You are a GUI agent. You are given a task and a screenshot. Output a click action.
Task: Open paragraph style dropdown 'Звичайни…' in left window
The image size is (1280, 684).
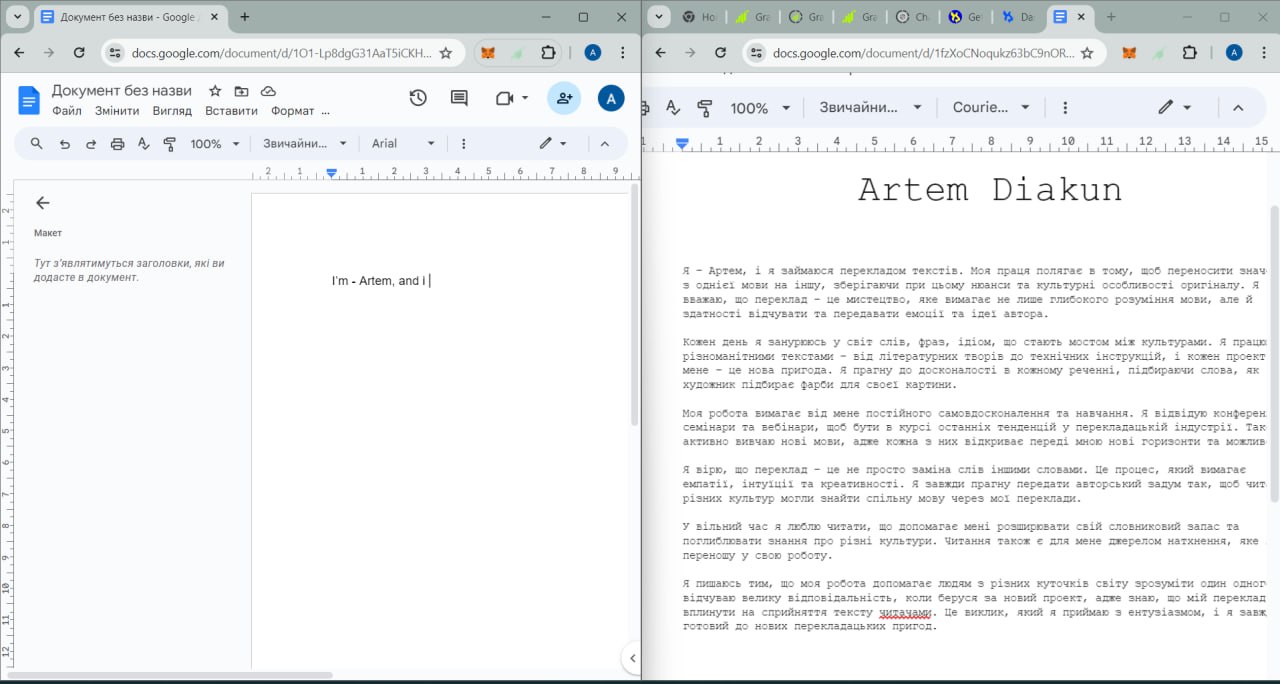(x=304, y=144)
